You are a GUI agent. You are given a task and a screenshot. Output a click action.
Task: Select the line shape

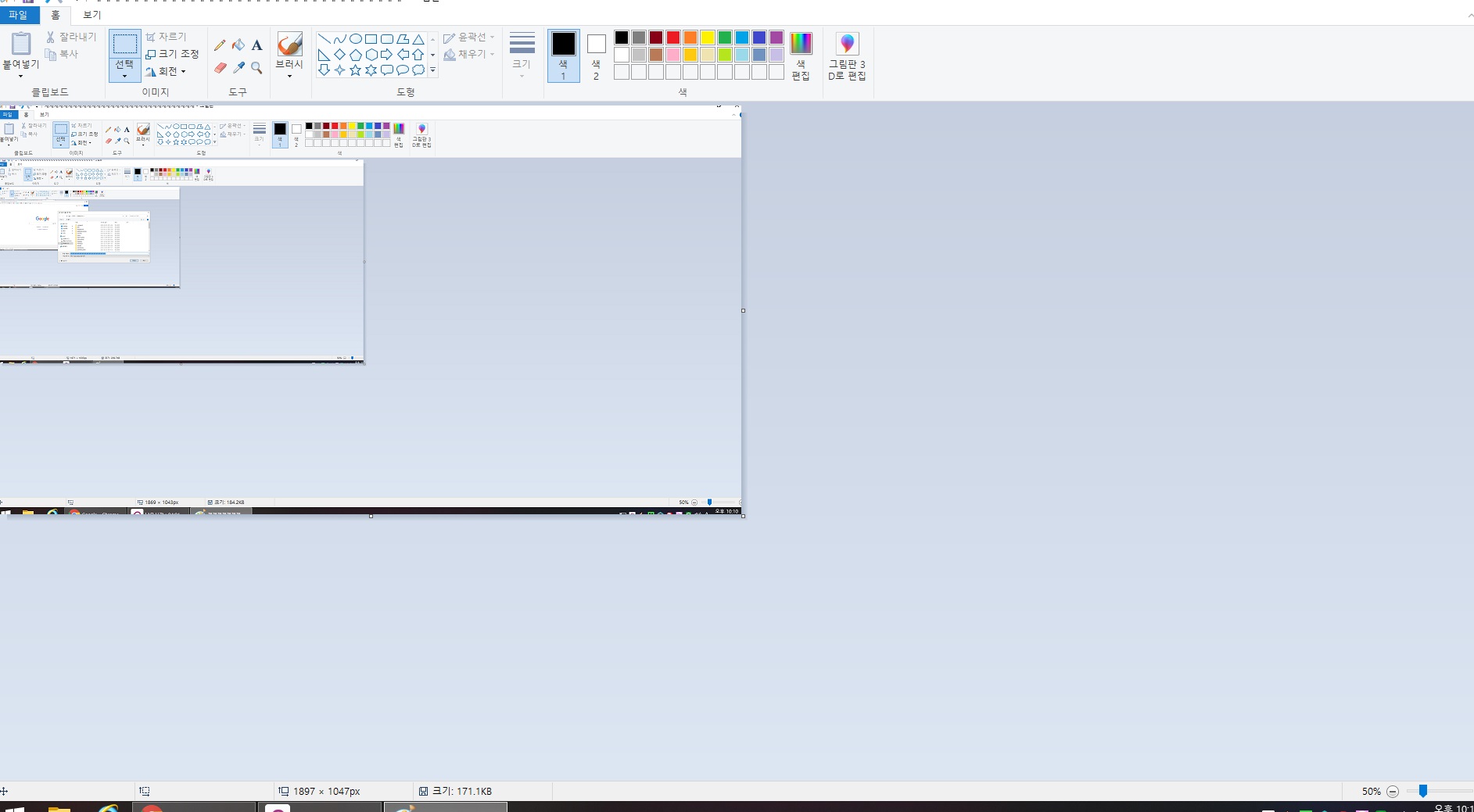[324, 38]
